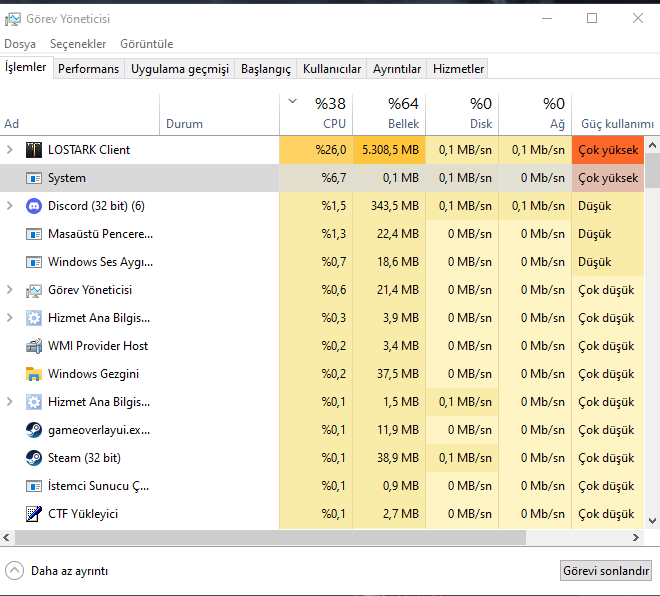The image size is (660, 596).
Task: Click the 37,5 MB memory cell
Action: [389, 374]
